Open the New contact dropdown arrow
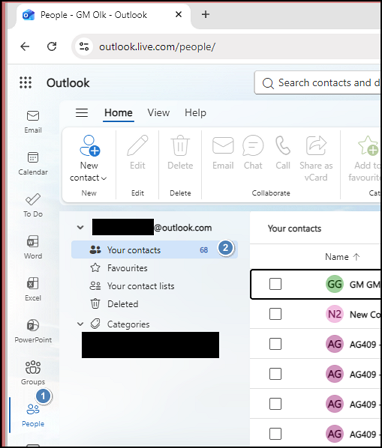 point(104,178)
